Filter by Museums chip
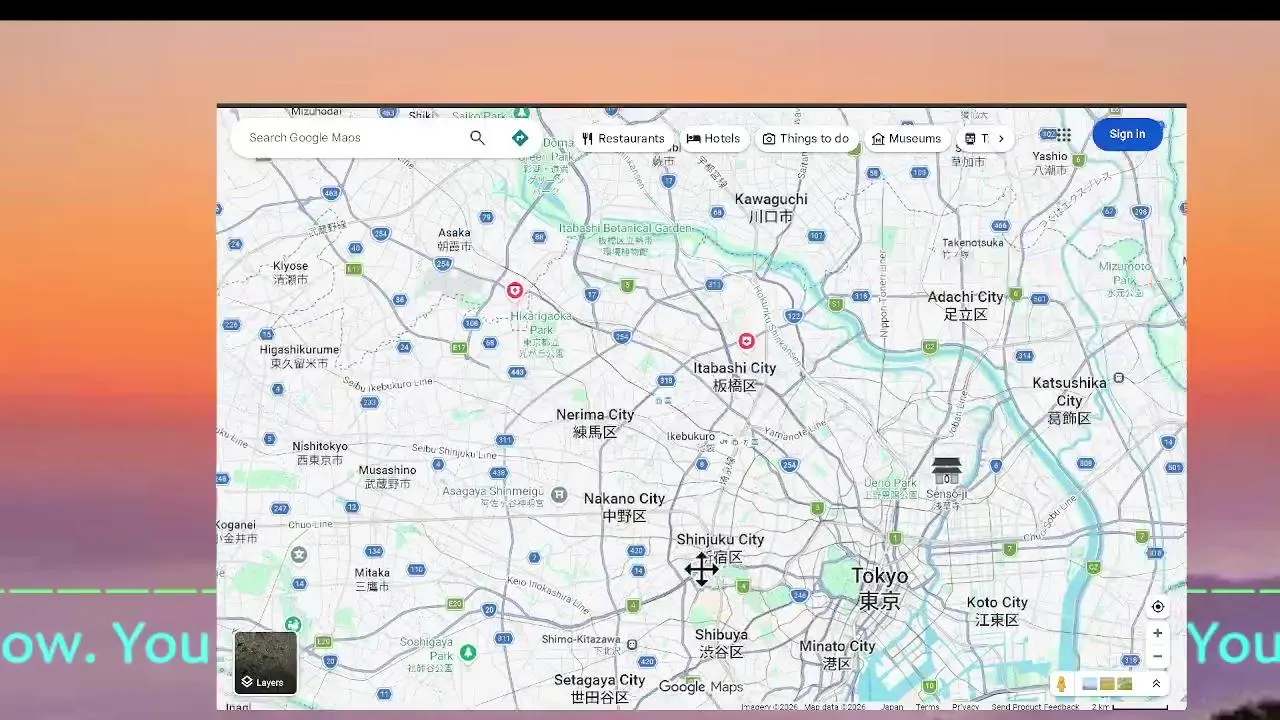The image size is (1280, 720). tap(906, 139)
